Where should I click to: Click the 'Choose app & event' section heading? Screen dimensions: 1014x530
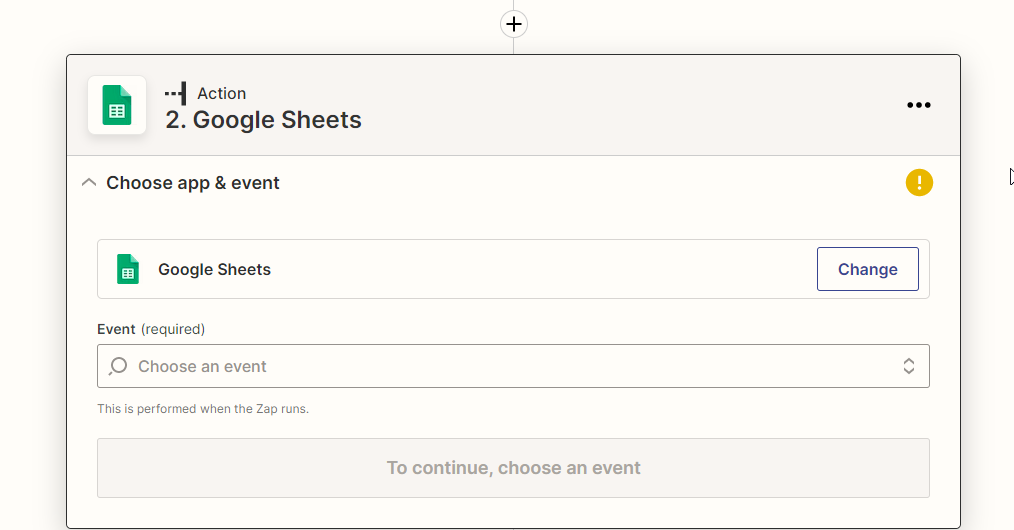[193, 183]
